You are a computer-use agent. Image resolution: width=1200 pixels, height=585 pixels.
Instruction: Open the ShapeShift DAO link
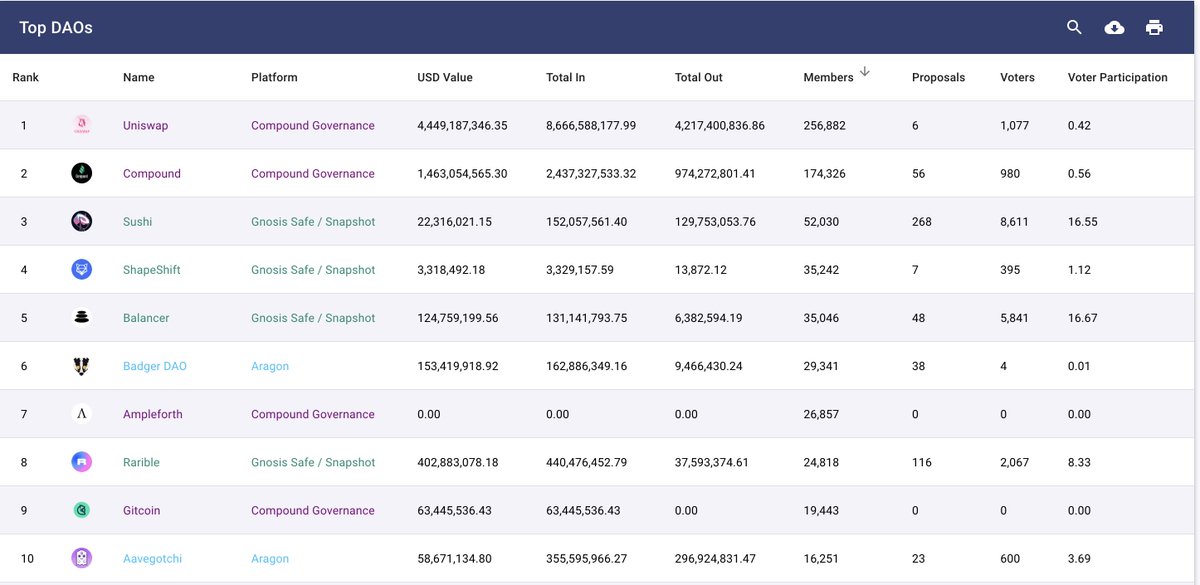(x=152, y=270)
